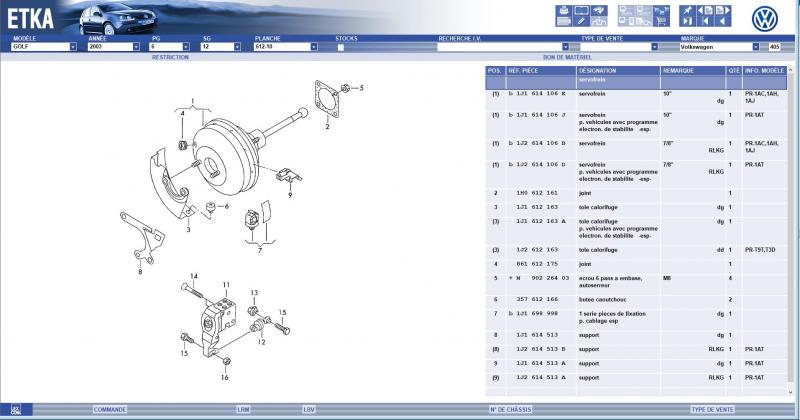
Task: Click the Volkswagen logo
Action: [765, 17]
